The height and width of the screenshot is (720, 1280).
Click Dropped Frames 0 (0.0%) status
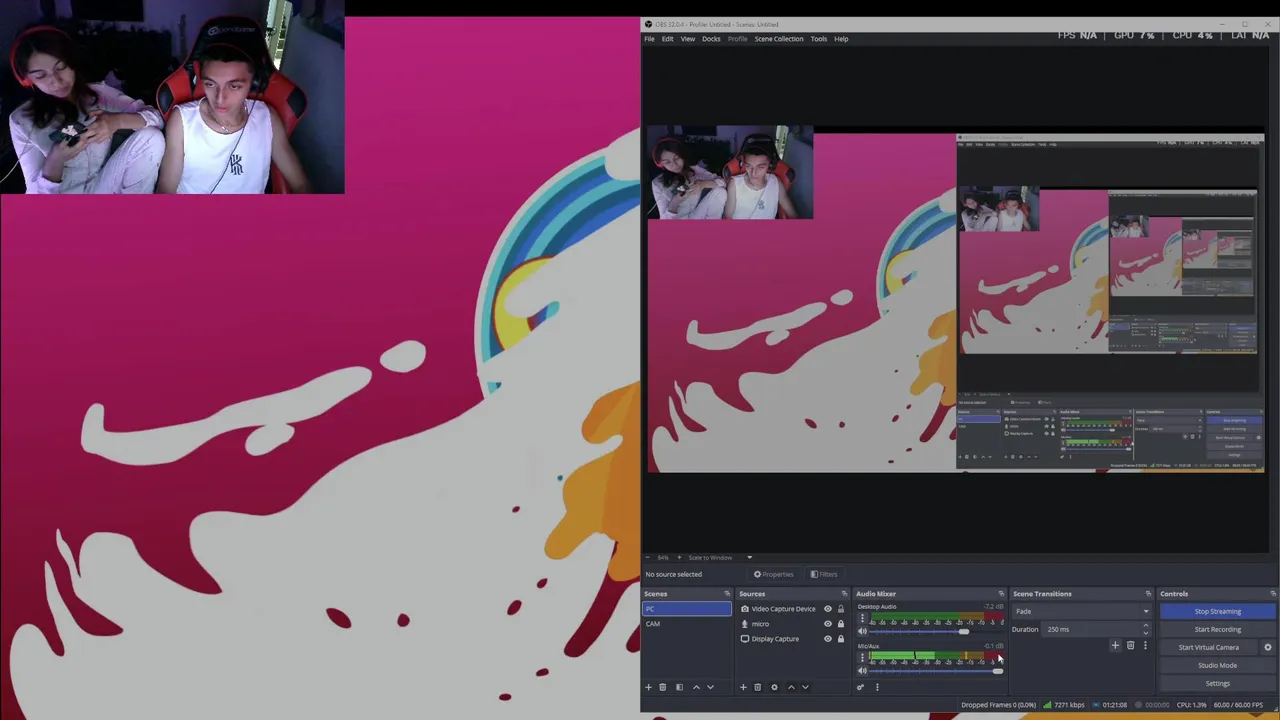pyautogui.click(x=998, y=705)
